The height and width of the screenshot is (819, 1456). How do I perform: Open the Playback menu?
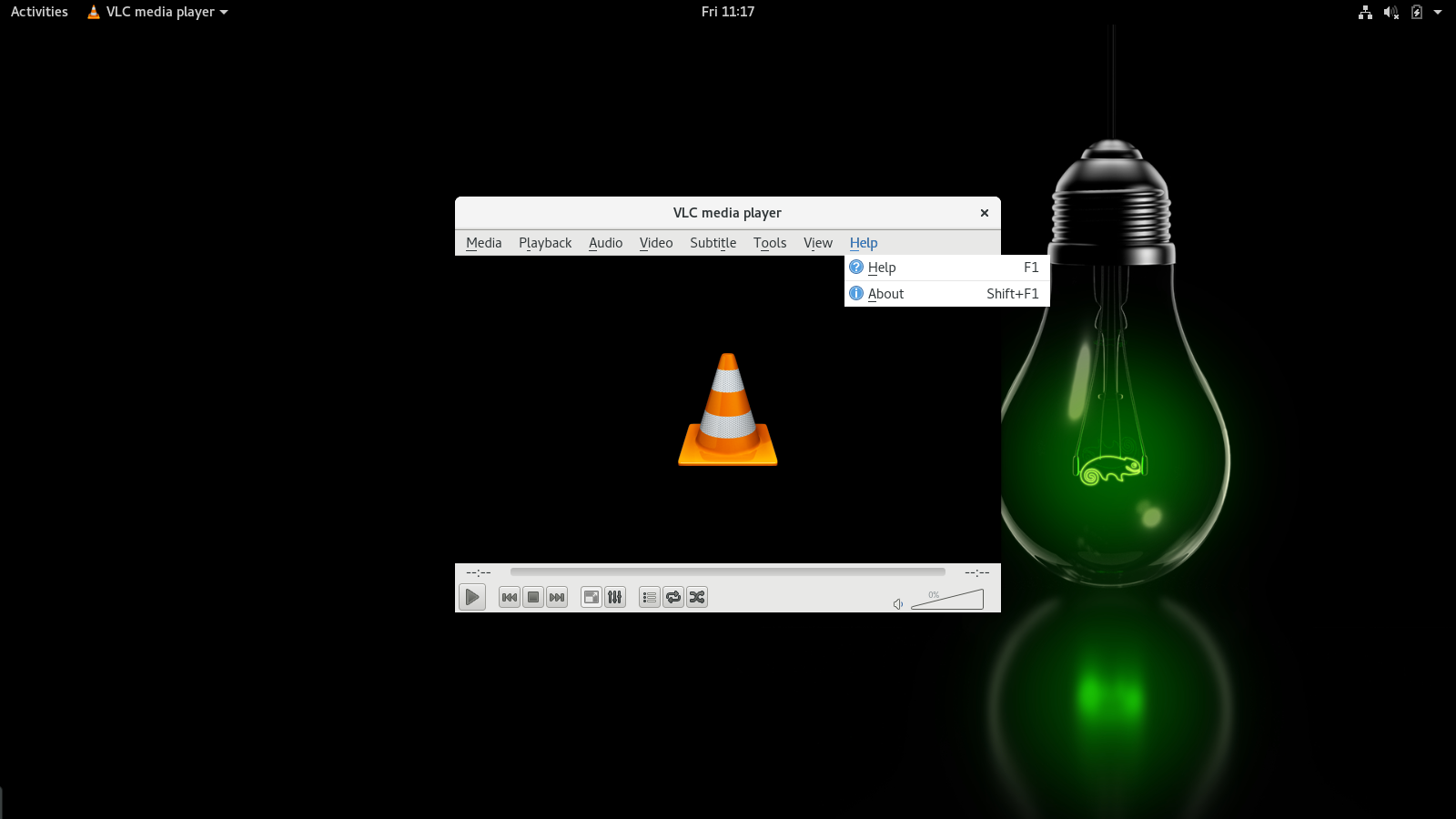[x=545, y=243]
